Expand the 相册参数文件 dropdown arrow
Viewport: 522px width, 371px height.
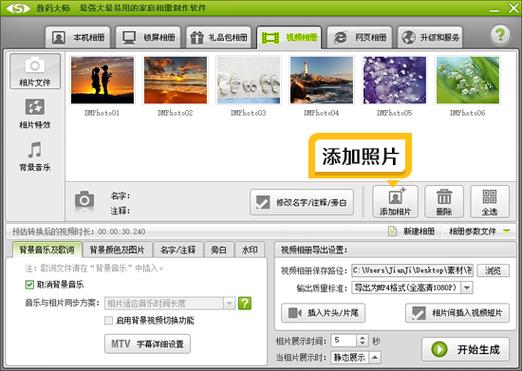[507, 231]
